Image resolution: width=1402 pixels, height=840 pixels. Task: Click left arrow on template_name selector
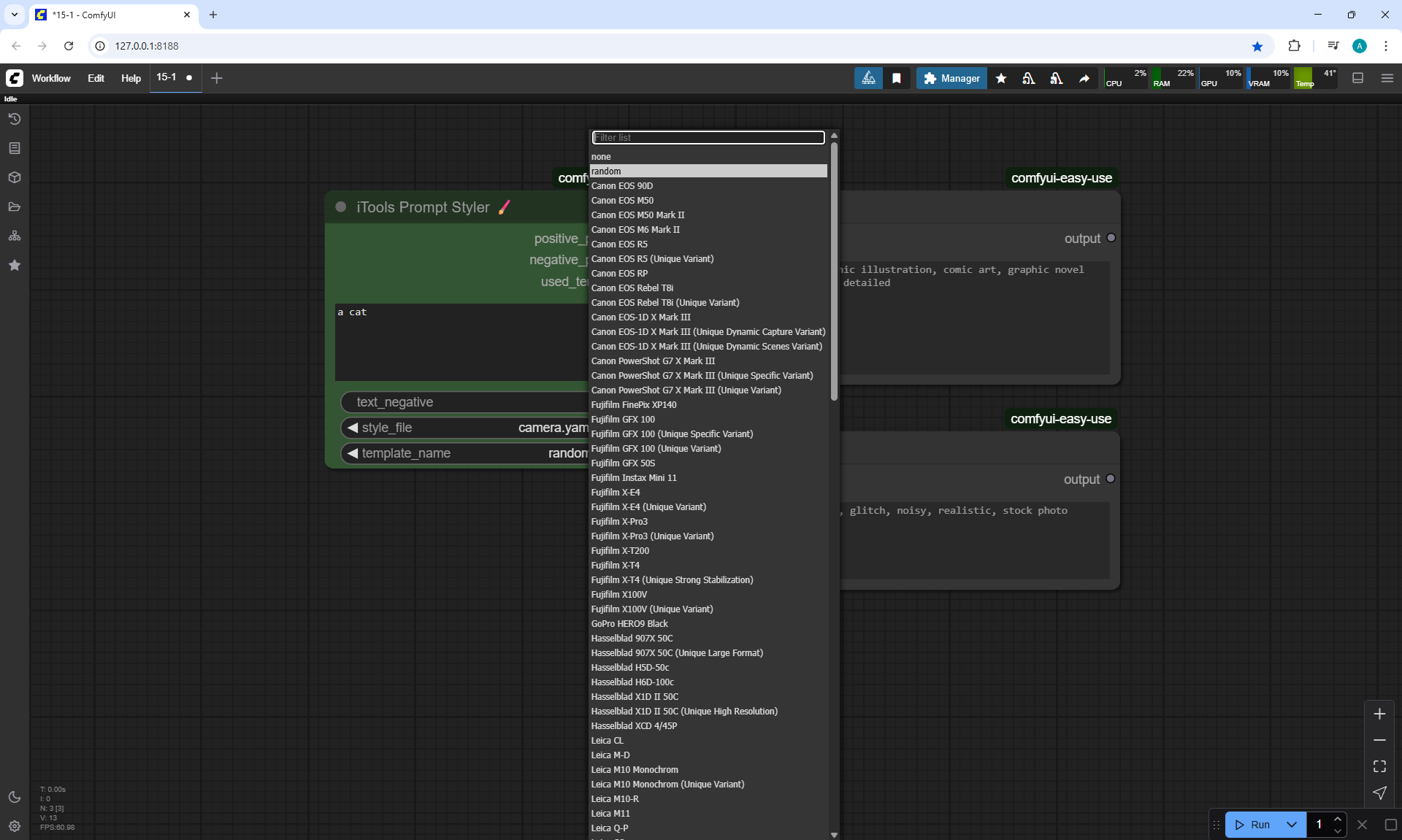click(353, 453)
